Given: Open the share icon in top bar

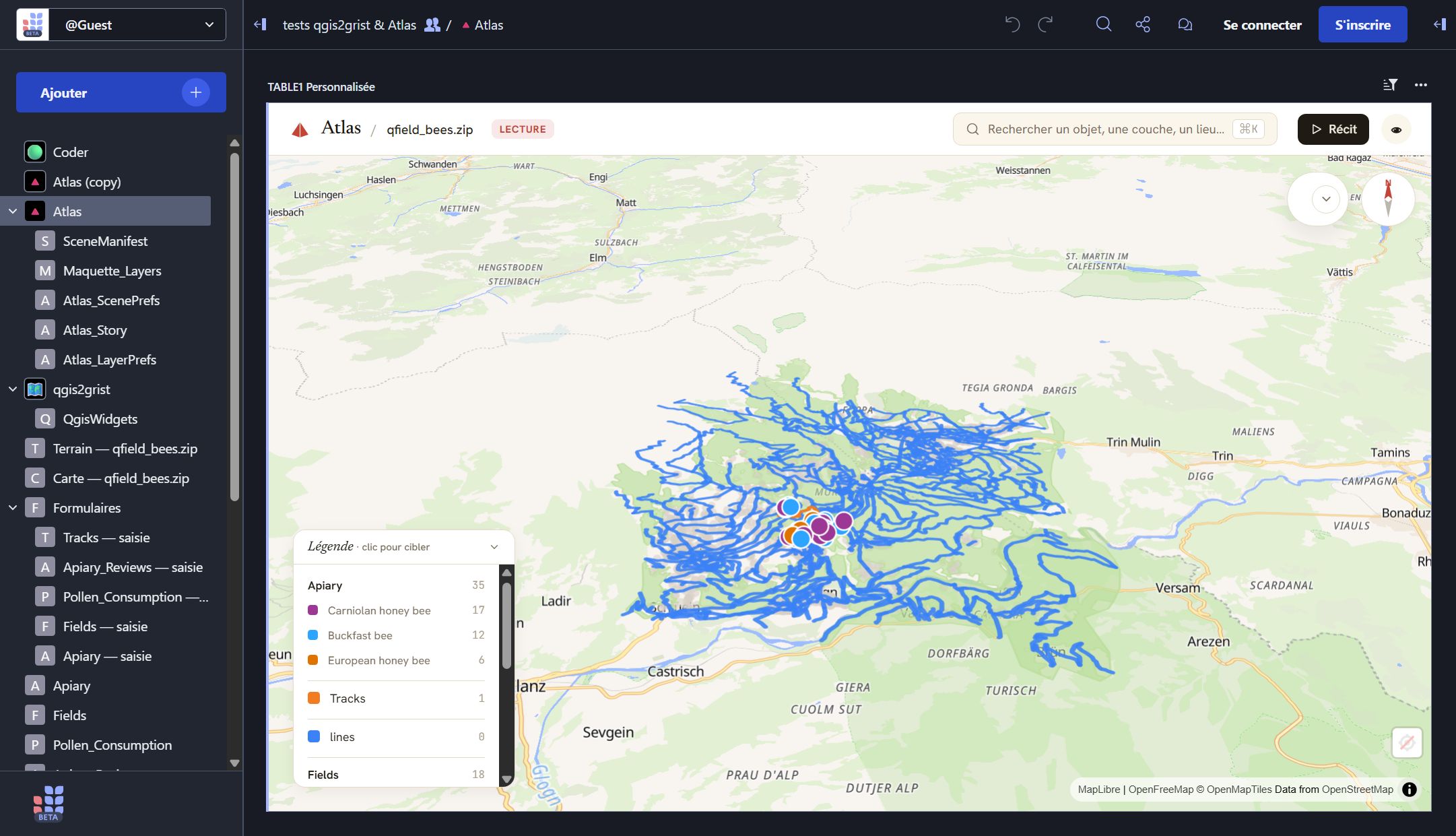Looking at the screenshot, I should point(1143,25).
